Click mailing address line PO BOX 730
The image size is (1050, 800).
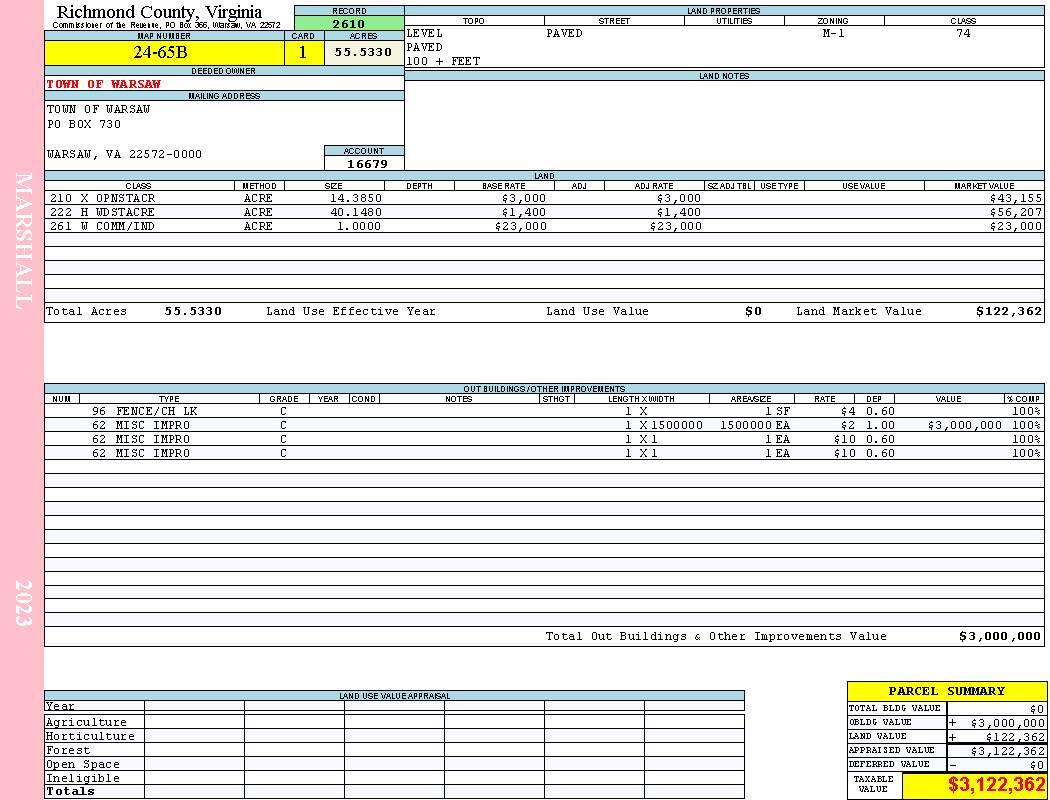tap(84, 125)
